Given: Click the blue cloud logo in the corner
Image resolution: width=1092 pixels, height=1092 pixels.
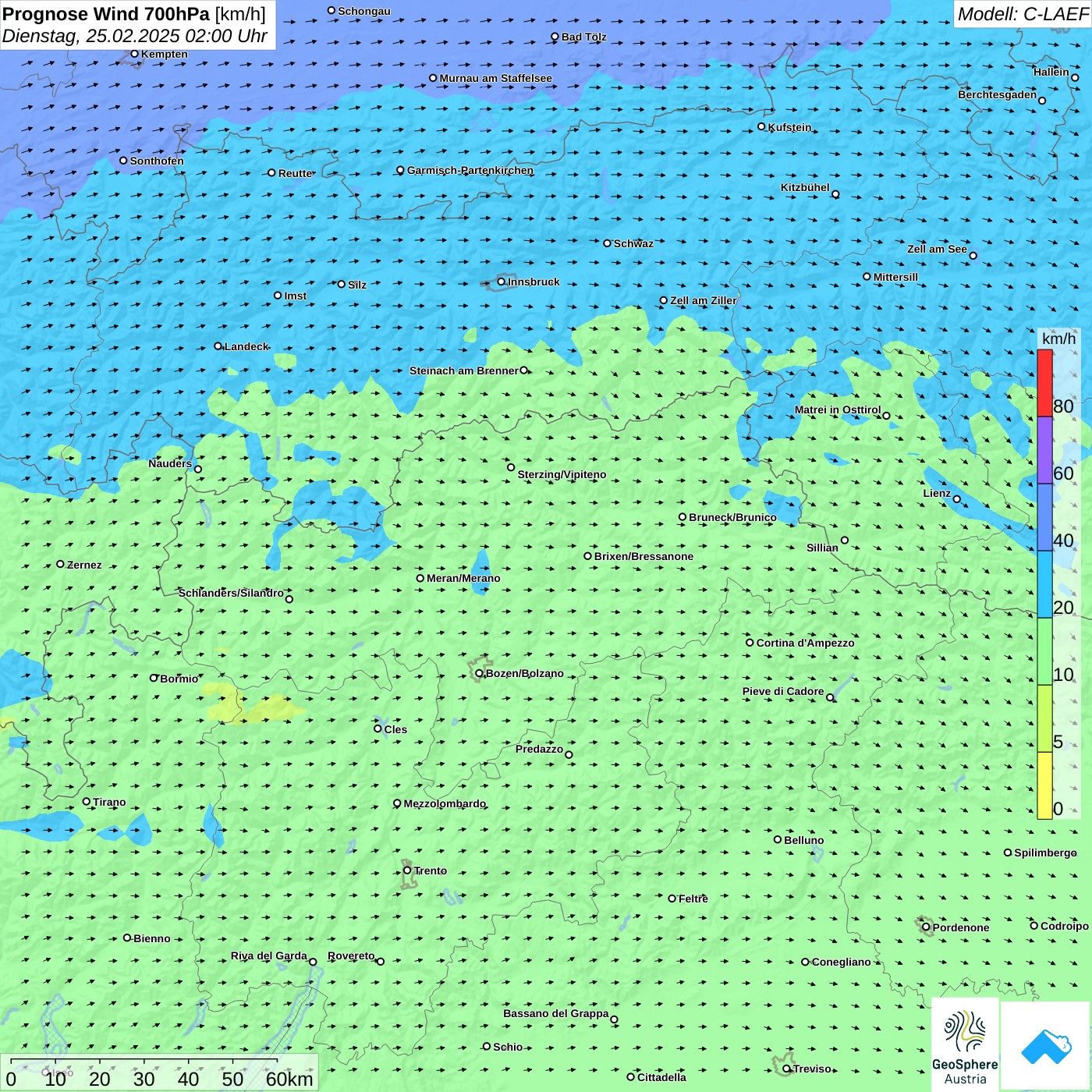Looking at the screenshot, I should tap(1046, 1047).
